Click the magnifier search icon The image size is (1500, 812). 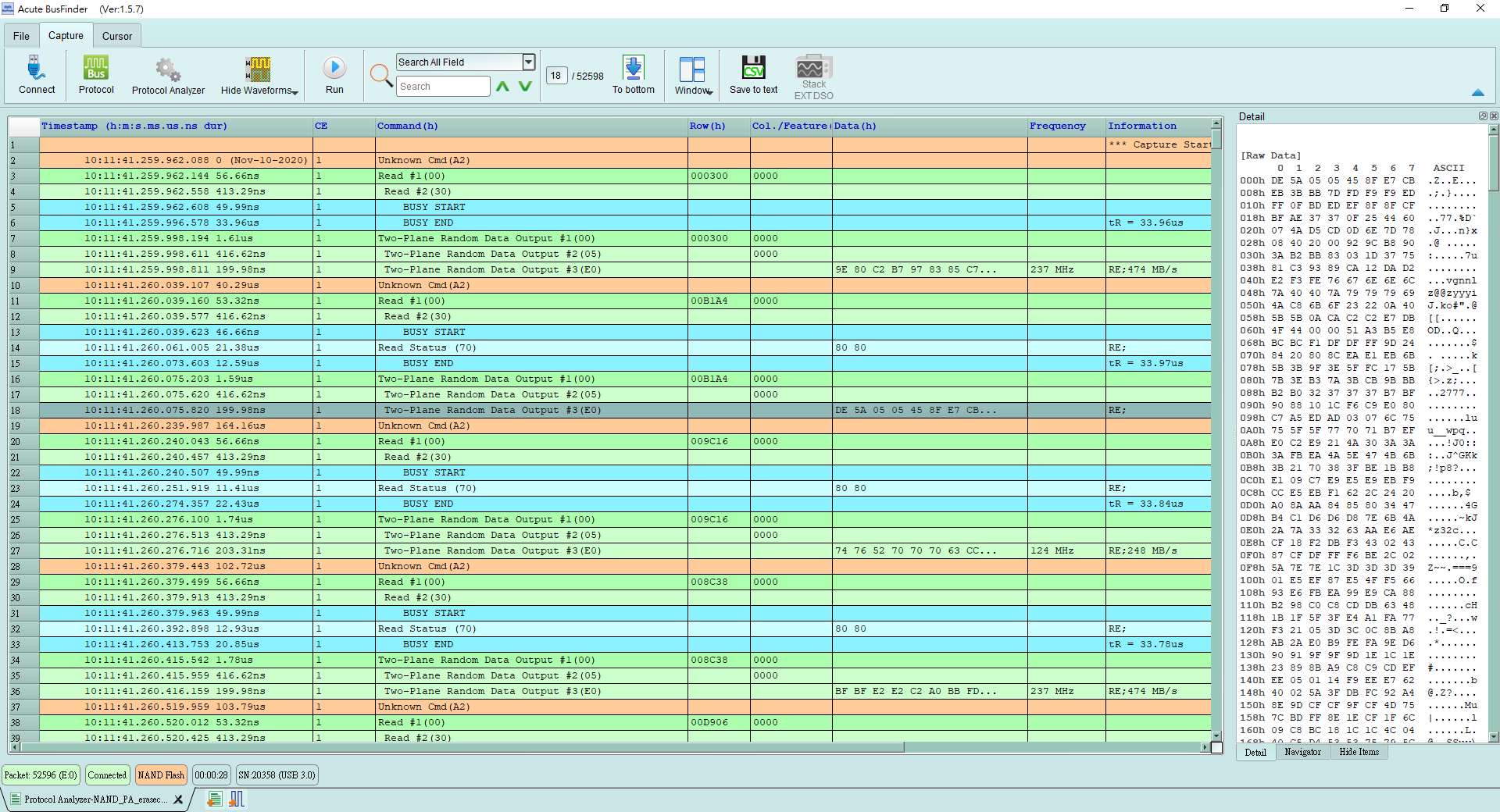(380, 75)
